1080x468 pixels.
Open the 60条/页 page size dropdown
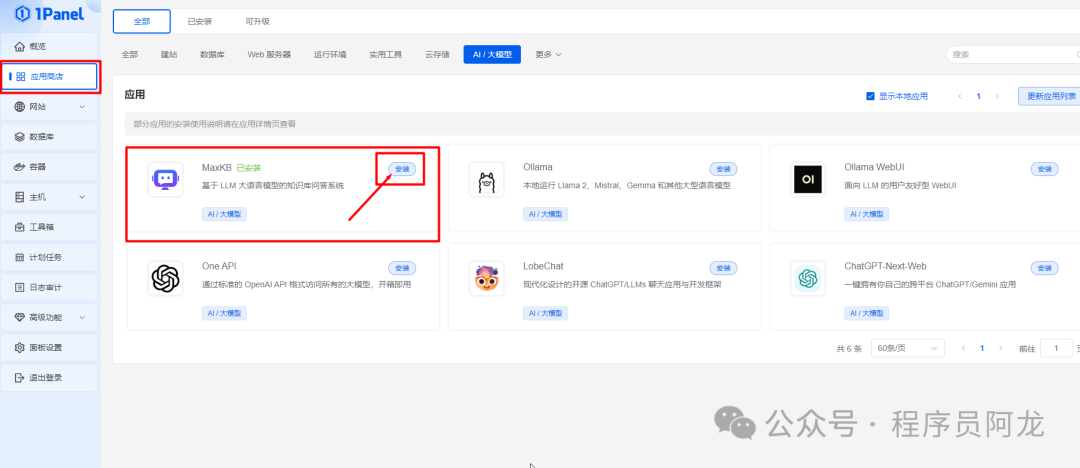(x=907, y=349)
